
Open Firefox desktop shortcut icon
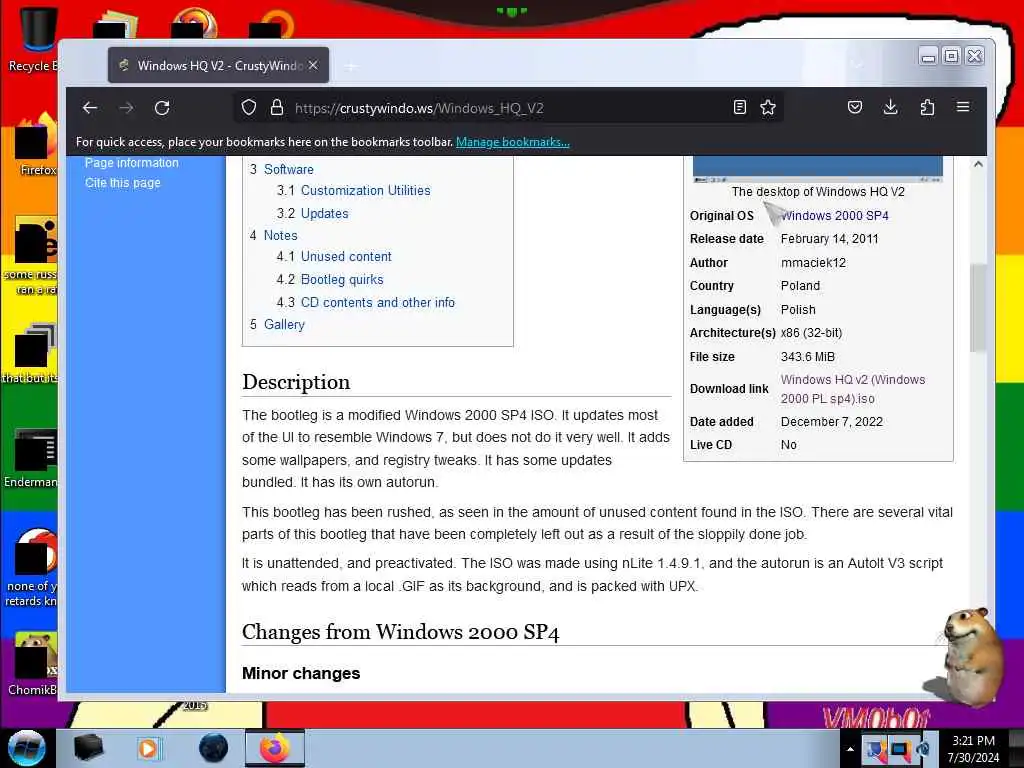[x=36, y=144]
